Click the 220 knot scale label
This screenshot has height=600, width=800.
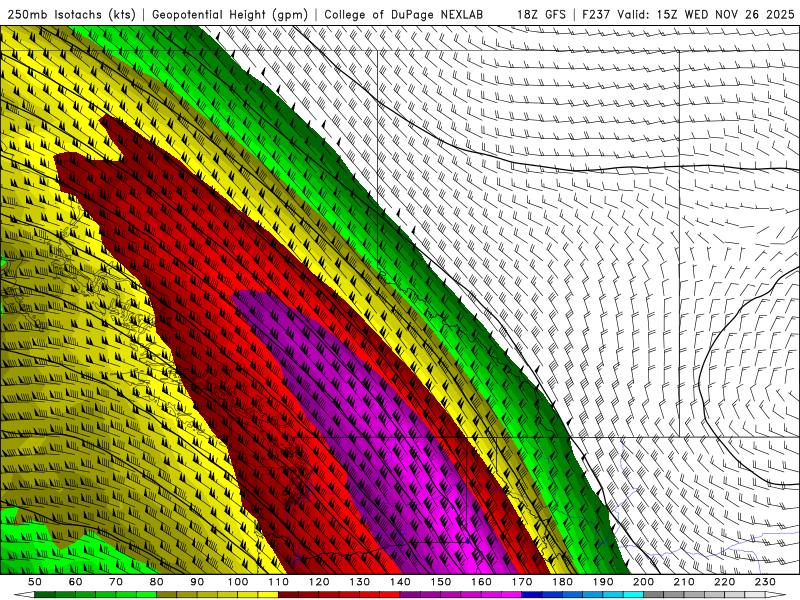tap(724, 582)
